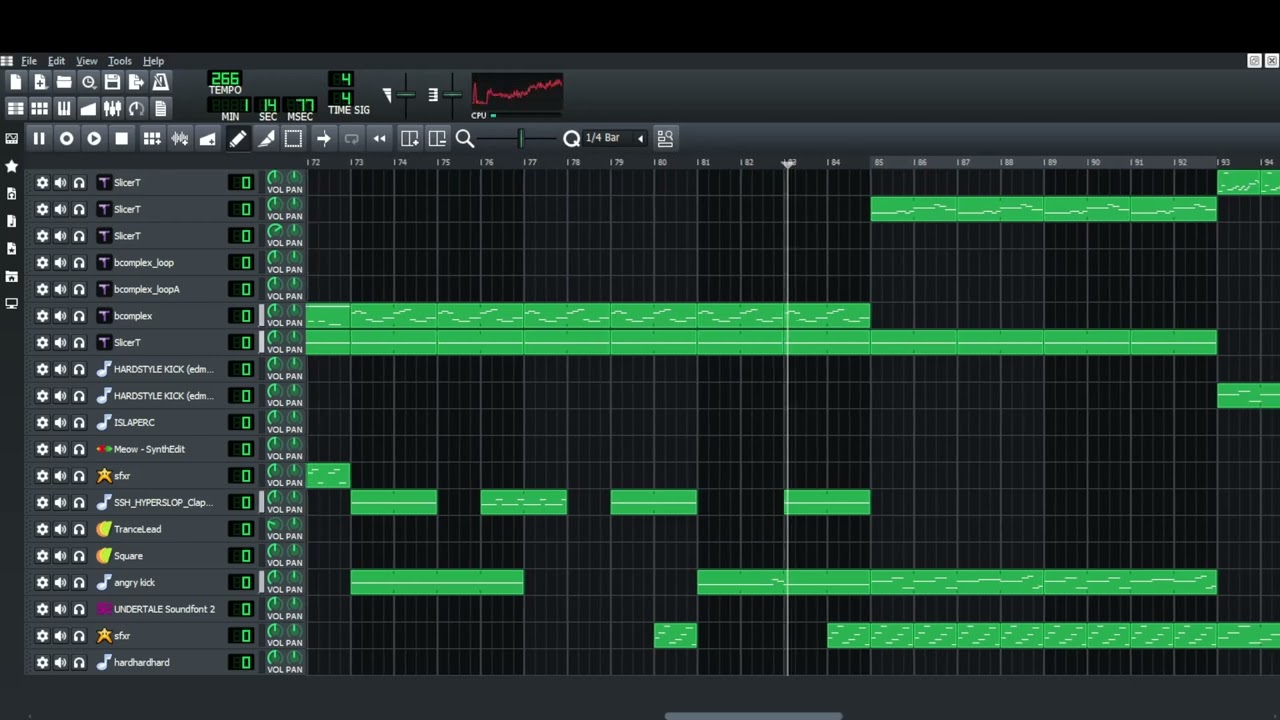Show the Mixer faders icon
1280x720 pixels.
(112, 108)
